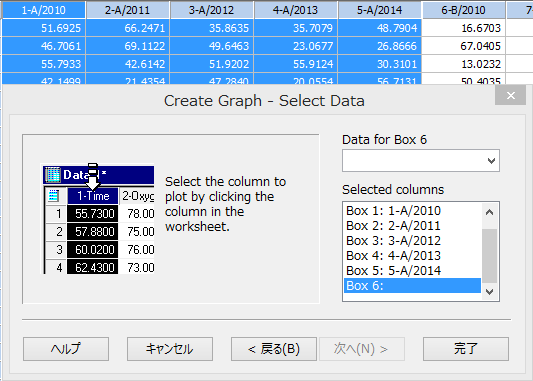The width and height of the screenshot is (533, 381).
Task: Click the 4-A/2013 column header
Action: (295, 10)
